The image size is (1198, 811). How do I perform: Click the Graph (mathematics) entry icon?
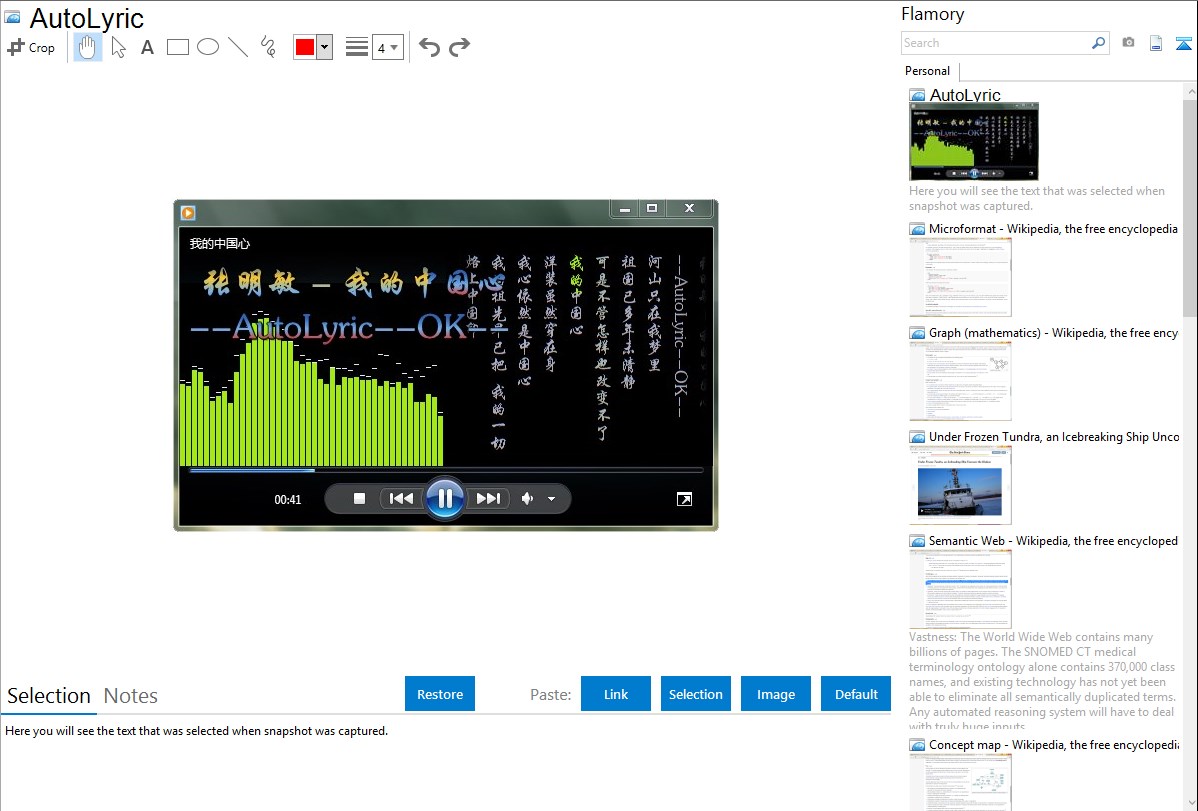tap(917, 333)
